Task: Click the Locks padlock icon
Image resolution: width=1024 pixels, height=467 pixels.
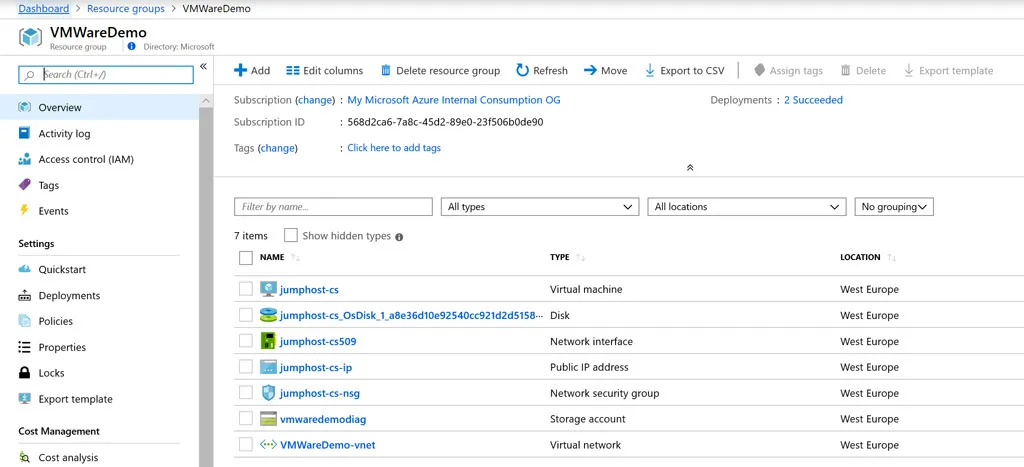Action: [x=25, y=373]
